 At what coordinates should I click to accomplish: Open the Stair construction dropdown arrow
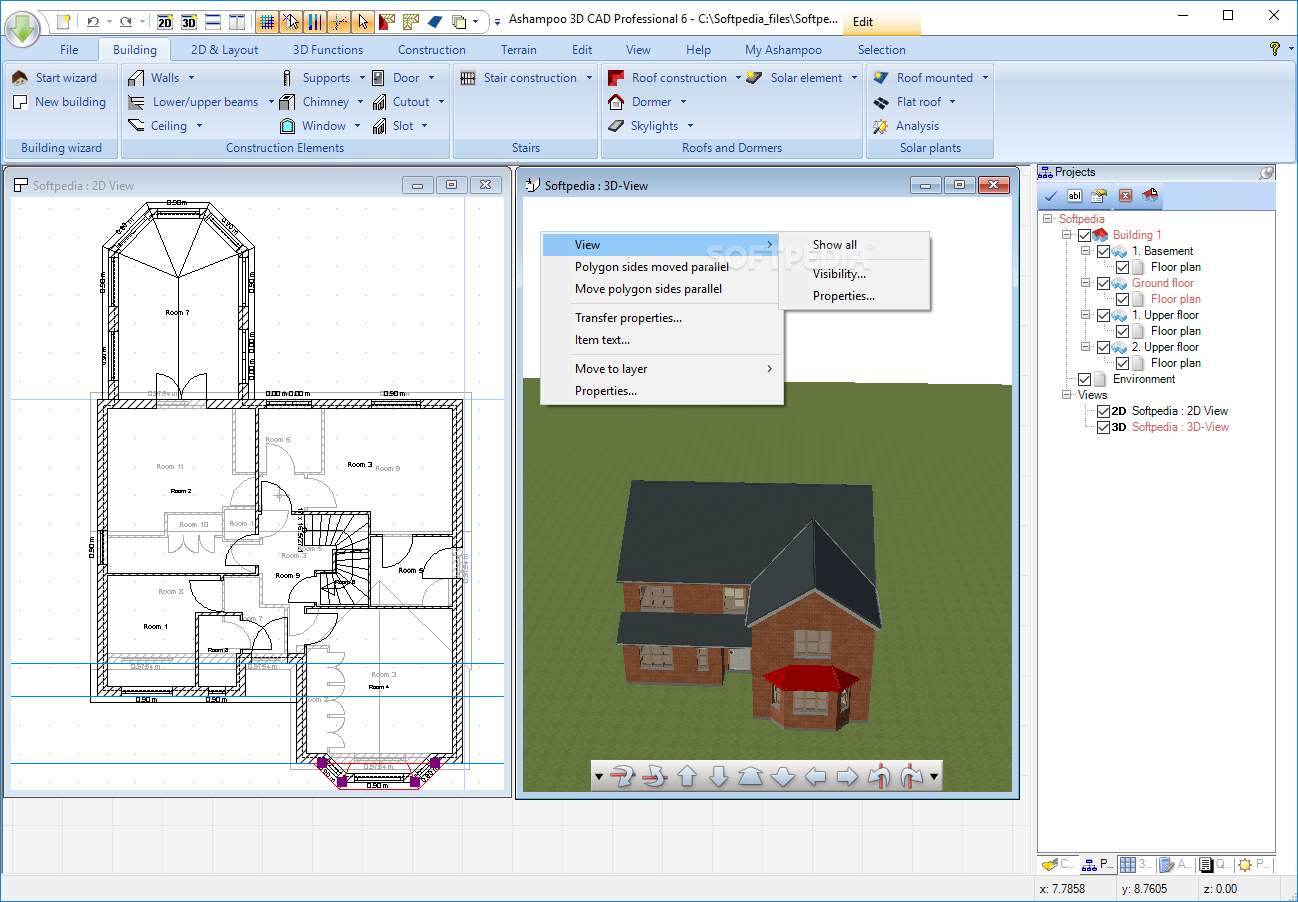tap(589, 77)
